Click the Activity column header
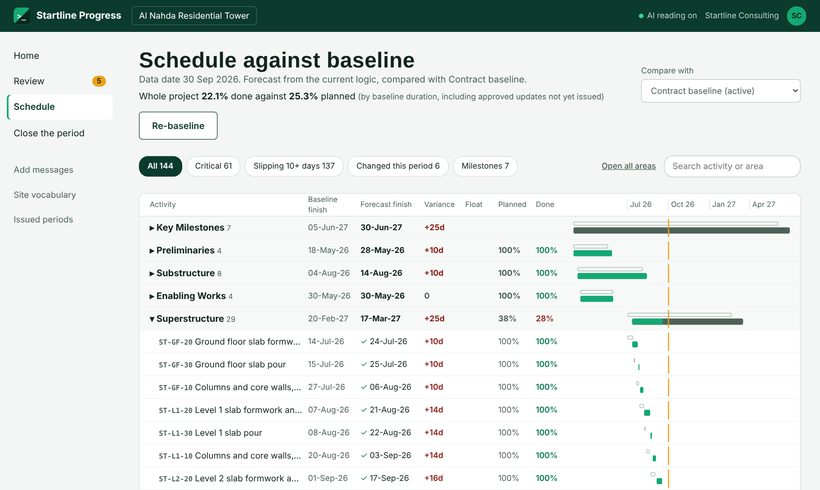The width and height of the screenshot is (820, 490). click(163, 204)
